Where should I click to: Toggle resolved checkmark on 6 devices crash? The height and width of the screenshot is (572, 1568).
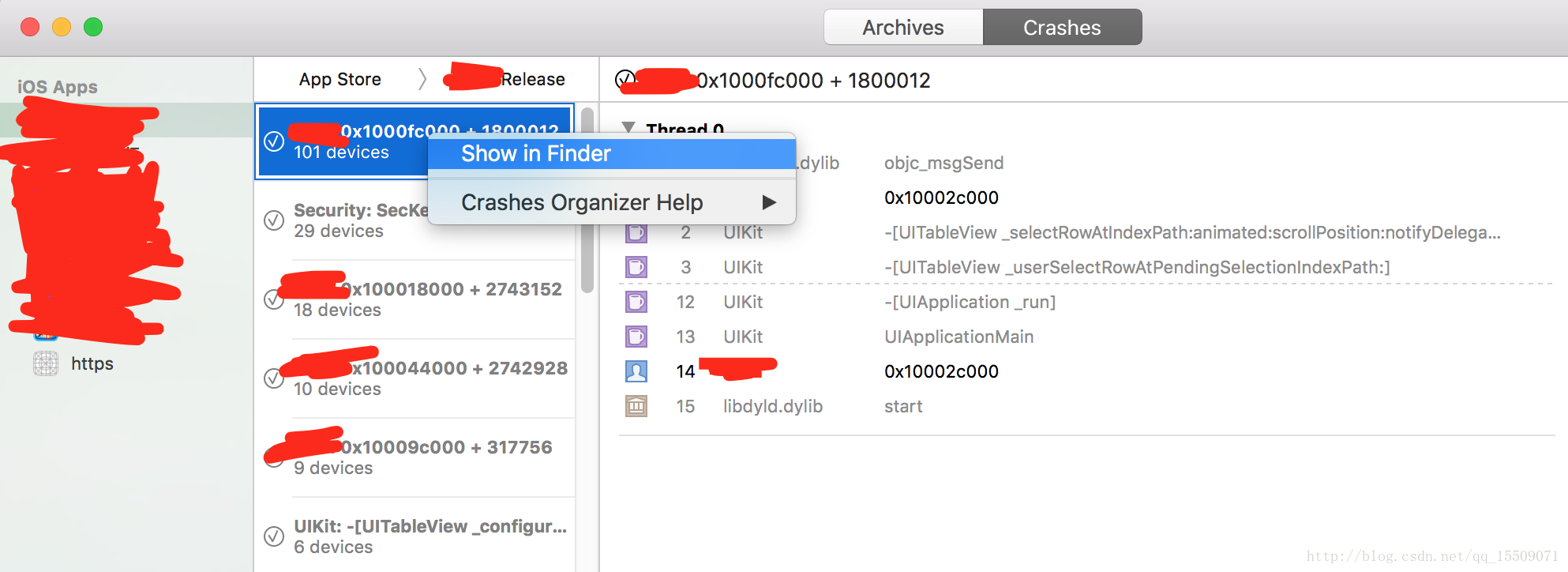pos(274,536)
